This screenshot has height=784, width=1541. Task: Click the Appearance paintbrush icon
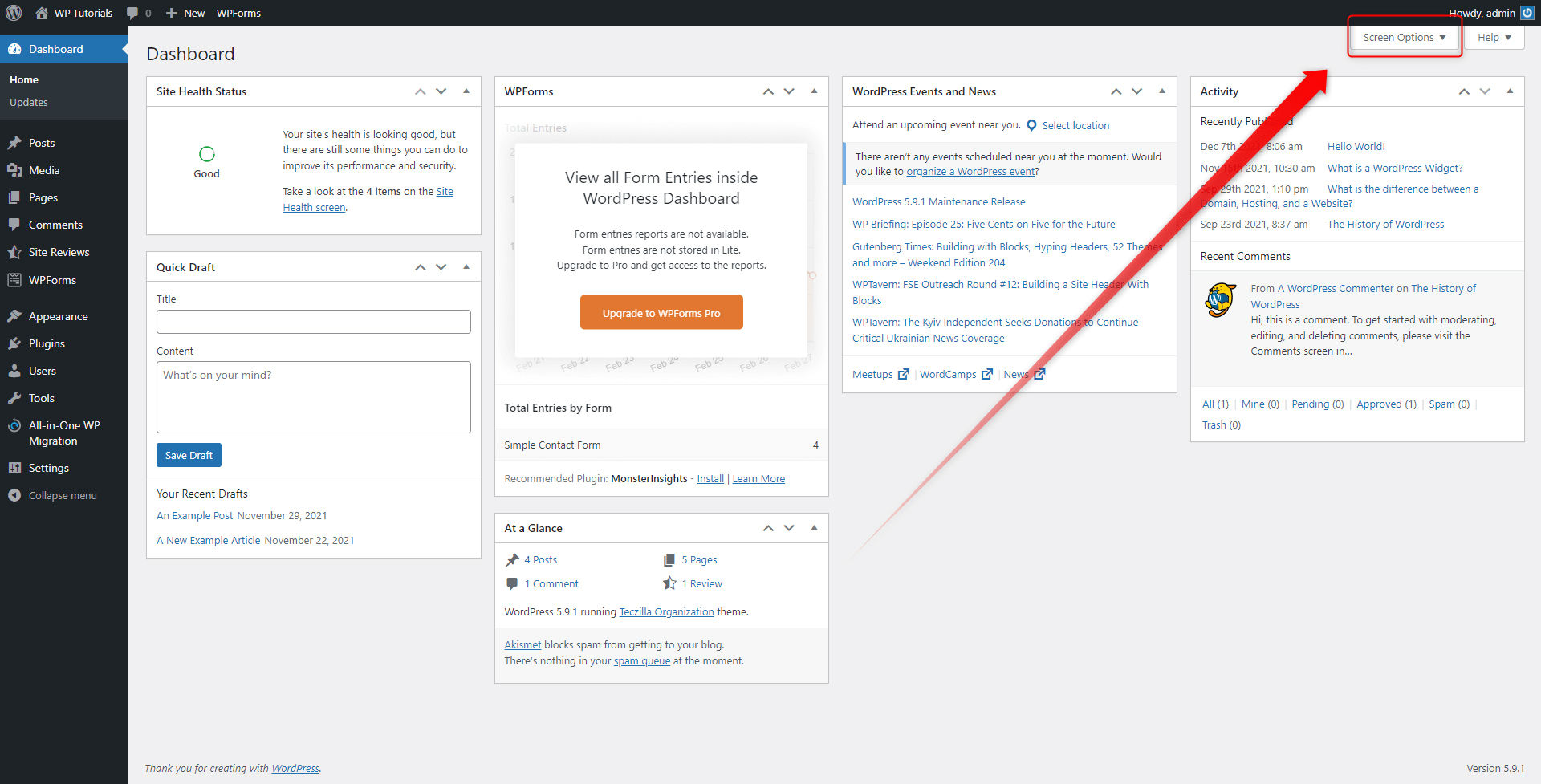click(14, 316)
